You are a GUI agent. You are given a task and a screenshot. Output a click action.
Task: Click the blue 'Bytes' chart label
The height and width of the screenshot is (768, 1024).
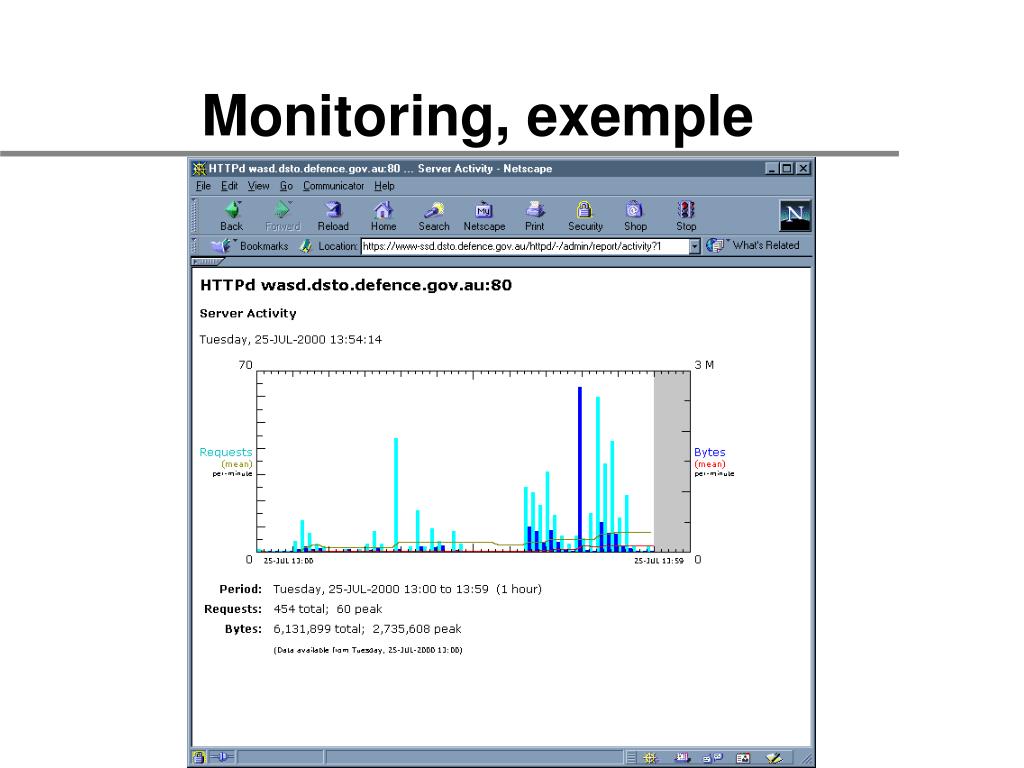pos(709,452)
